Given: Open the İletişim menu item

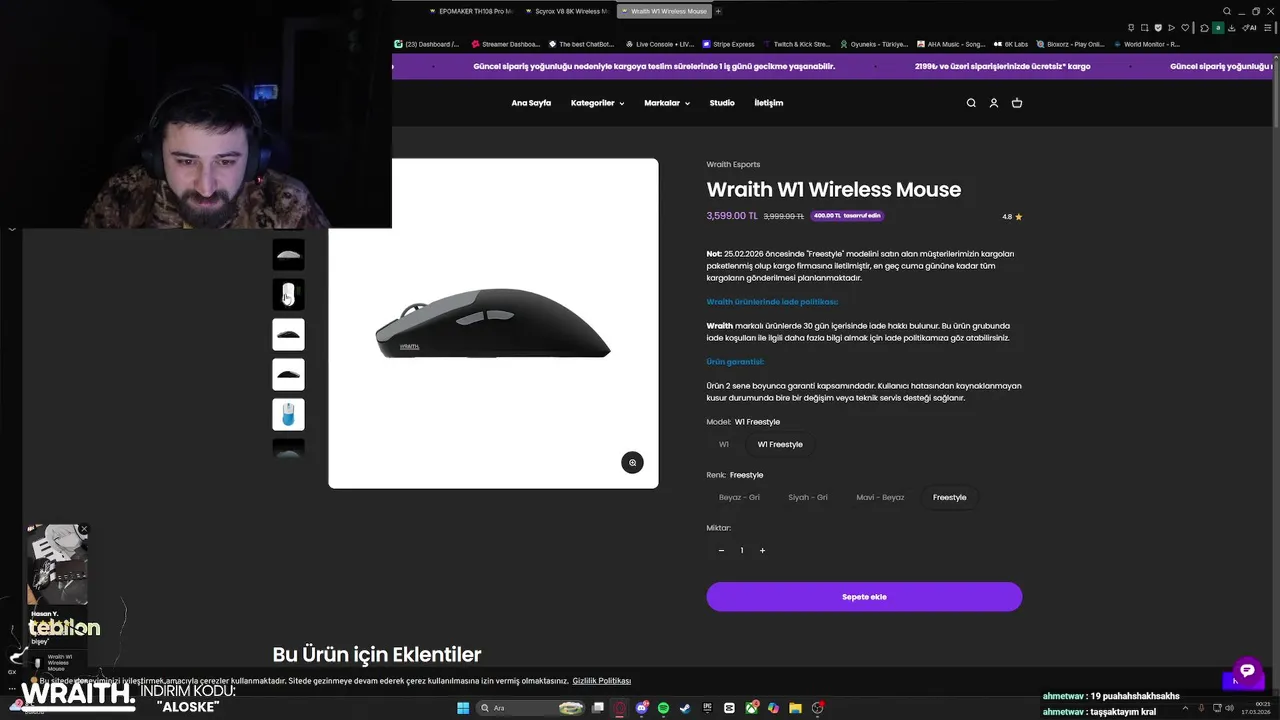Looking at the screenshot, I should click(768, 103).
